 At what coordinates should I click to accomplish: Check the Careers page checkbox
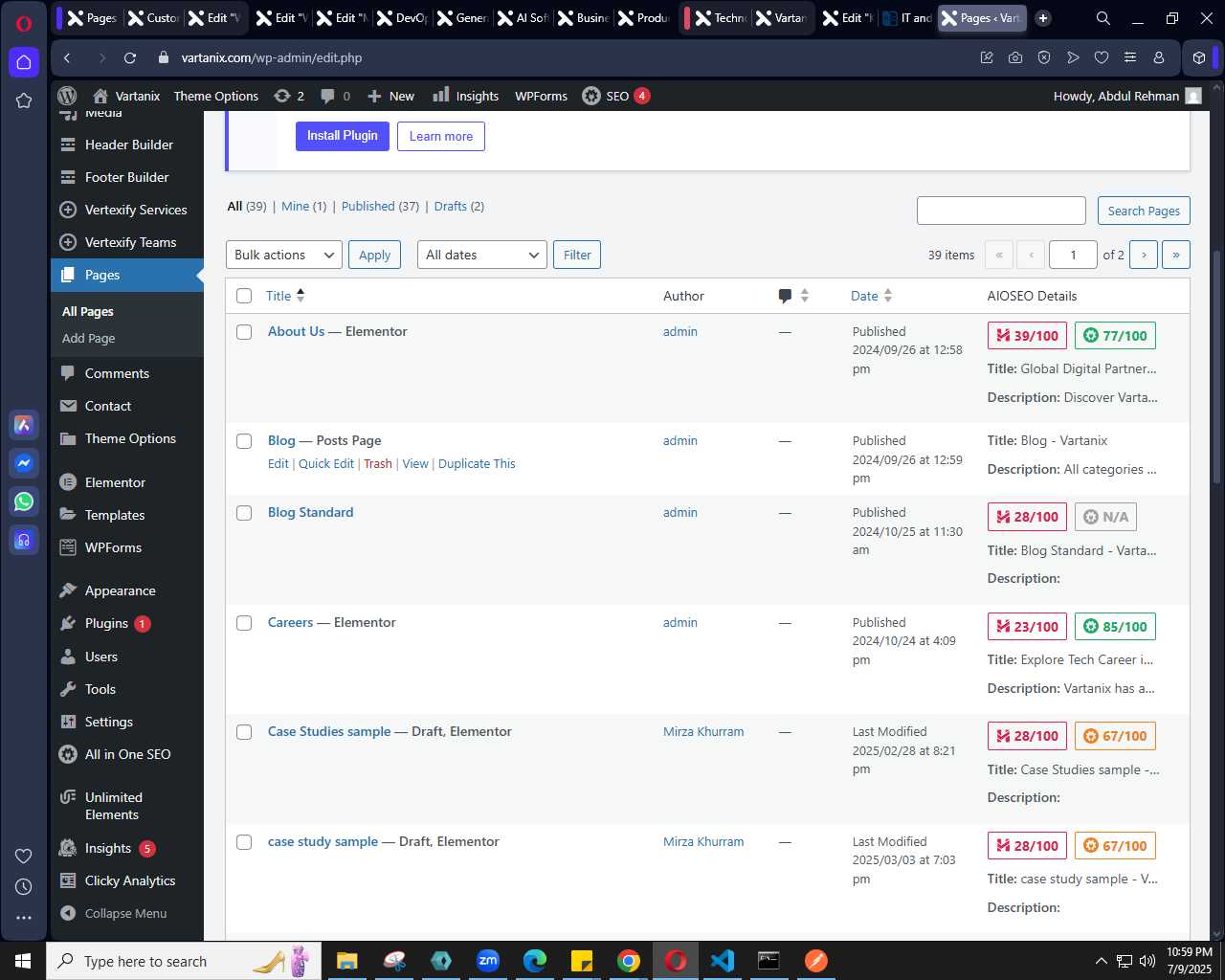[x=244, y=623]
